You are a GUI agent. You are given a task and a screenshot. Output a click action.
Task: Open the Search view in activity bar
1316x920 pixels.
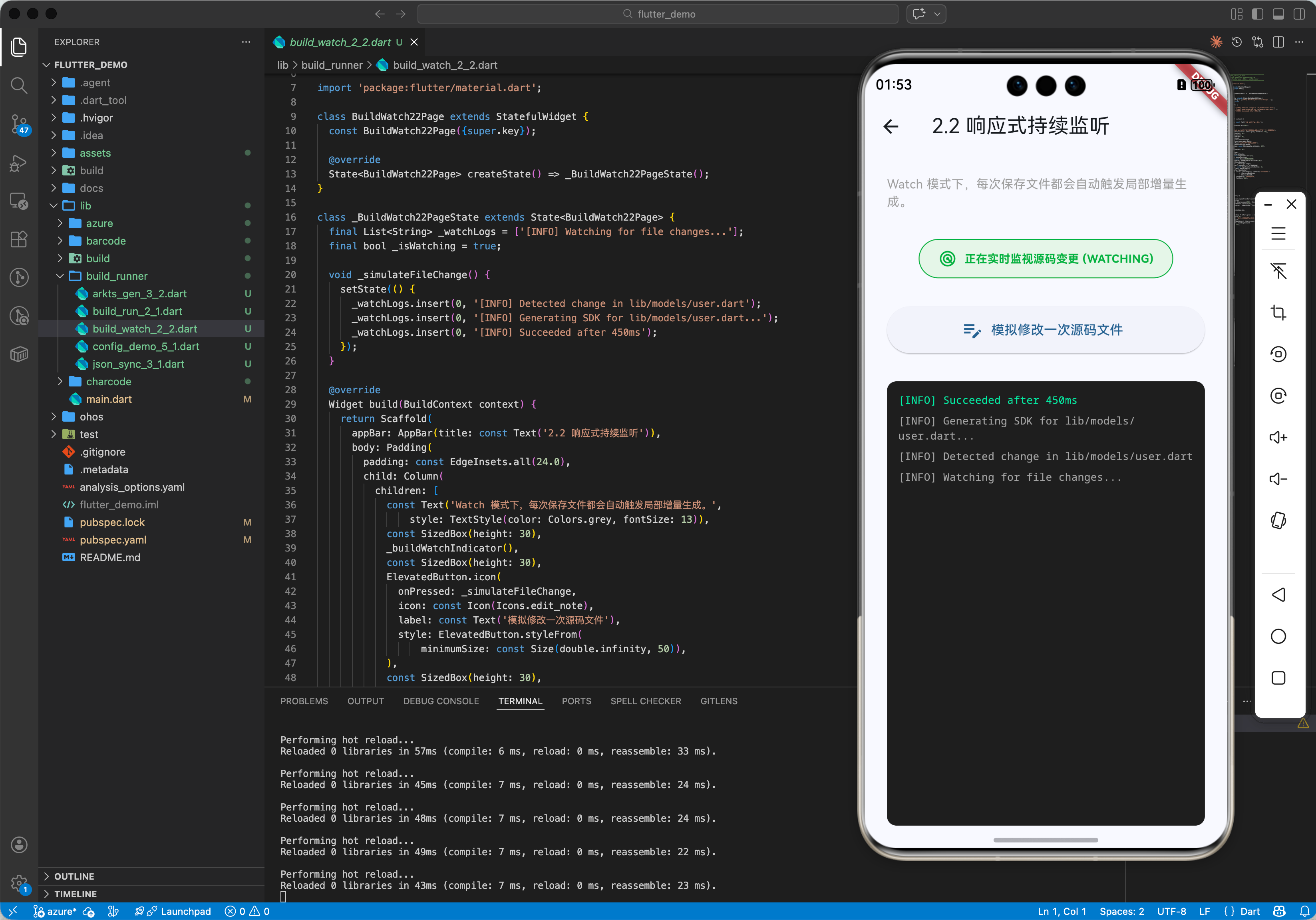pos(19,86)
